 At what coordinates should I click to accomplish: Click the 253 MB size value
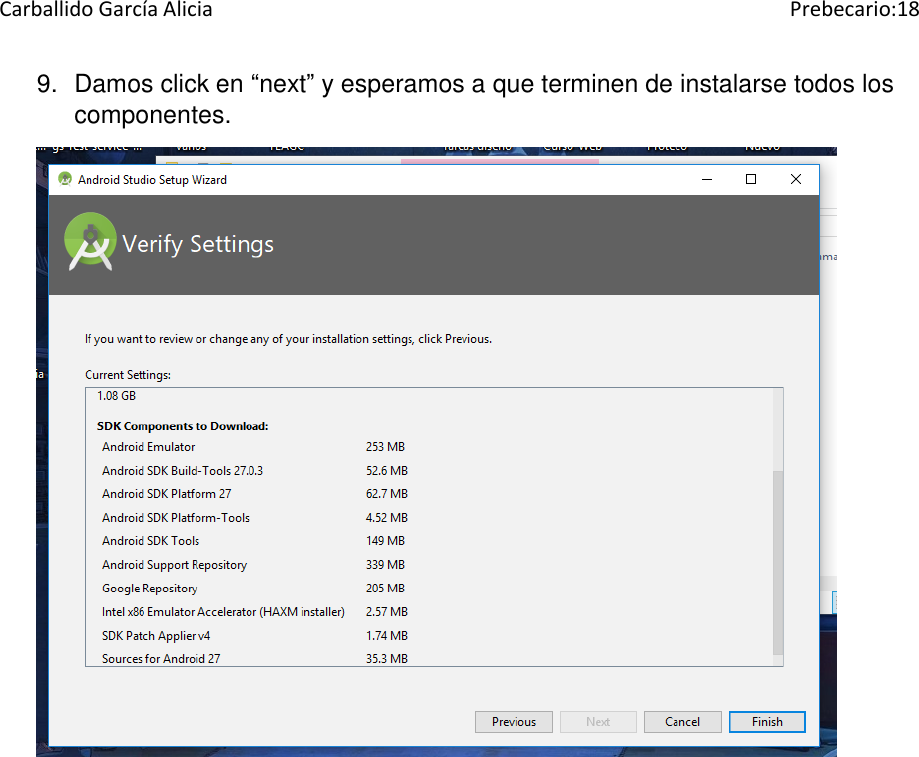[385, 447]
